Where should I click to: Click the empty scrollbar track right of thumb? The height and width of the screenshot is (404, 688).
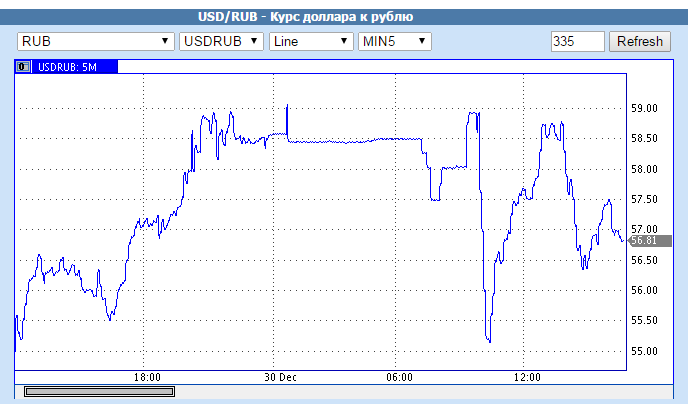click(x=400, y=391)
